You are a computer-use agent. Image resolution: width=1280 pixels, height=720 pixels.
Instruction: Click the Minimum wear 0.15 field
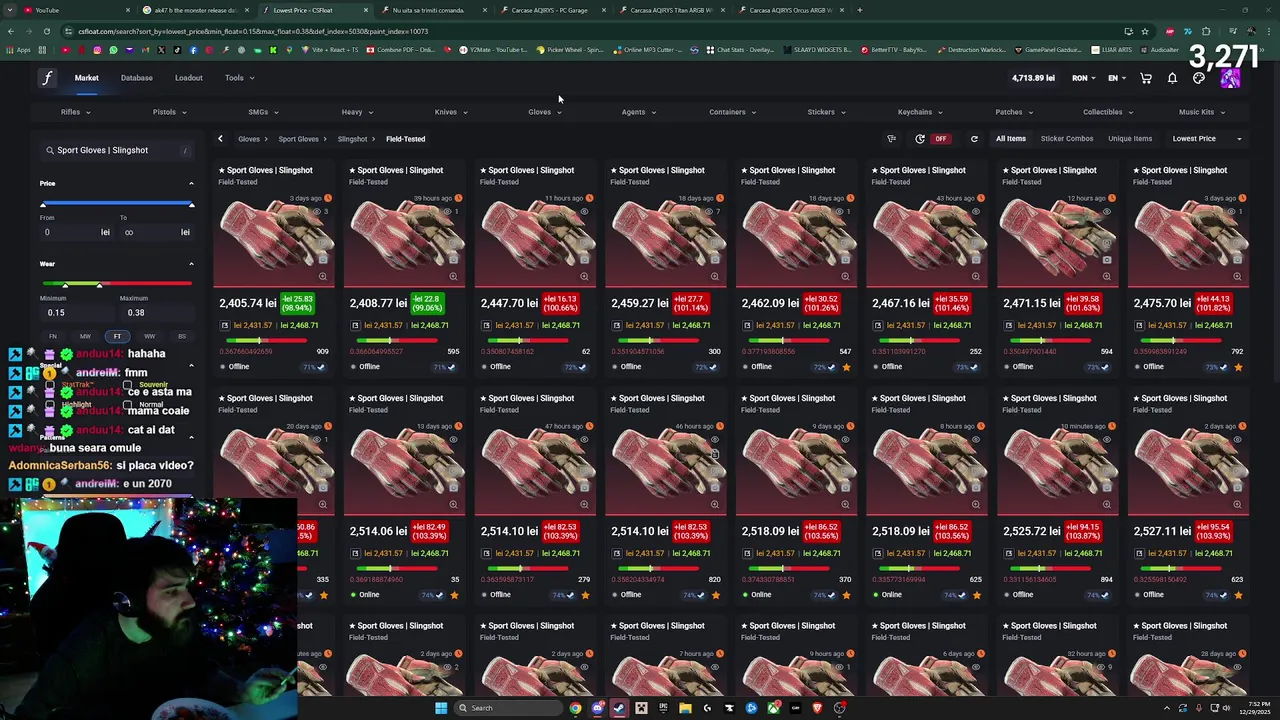(76, 313)
